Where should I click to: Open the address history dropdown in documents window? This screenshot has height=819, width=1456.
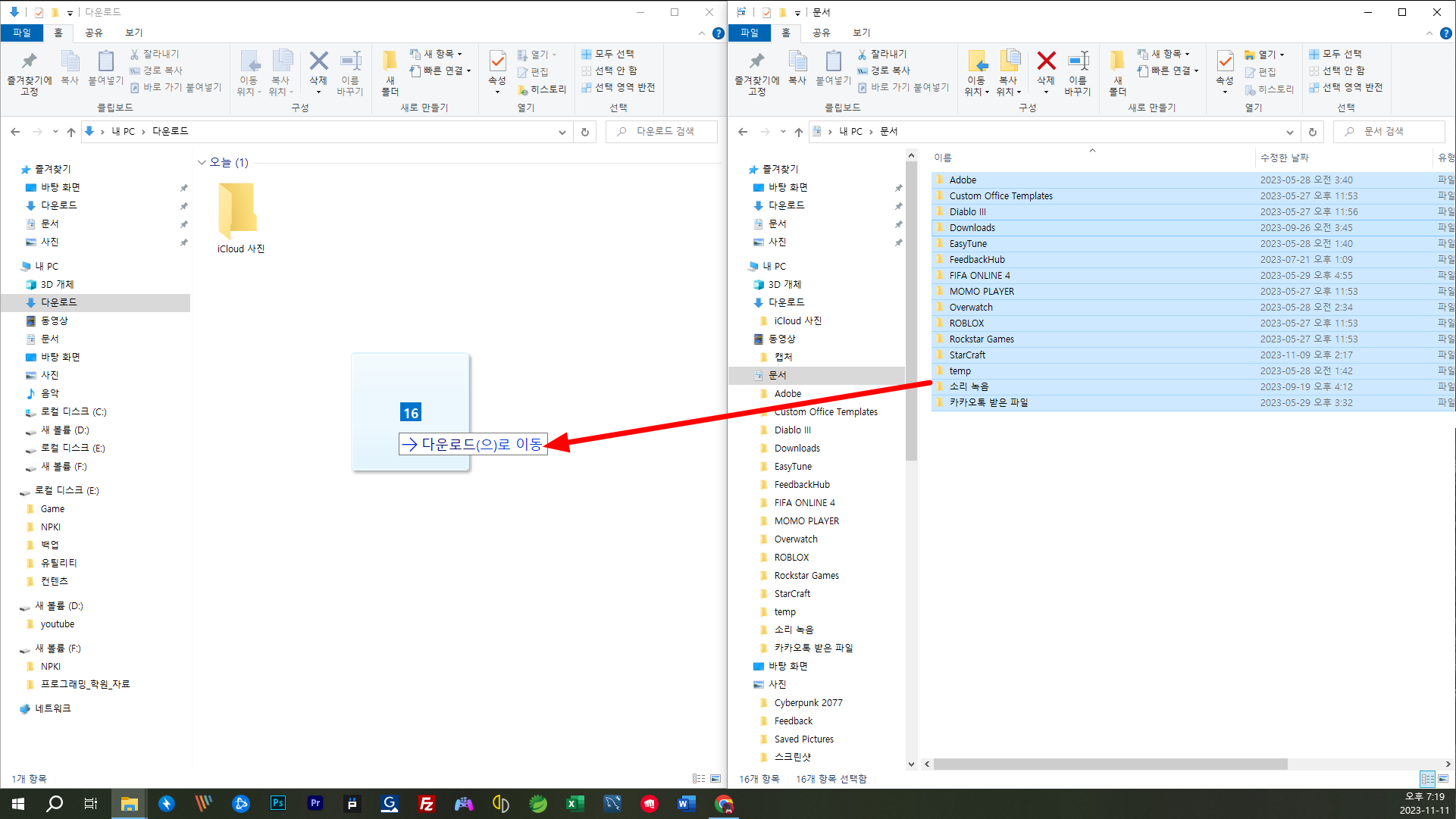click(x=1289, y=132)
